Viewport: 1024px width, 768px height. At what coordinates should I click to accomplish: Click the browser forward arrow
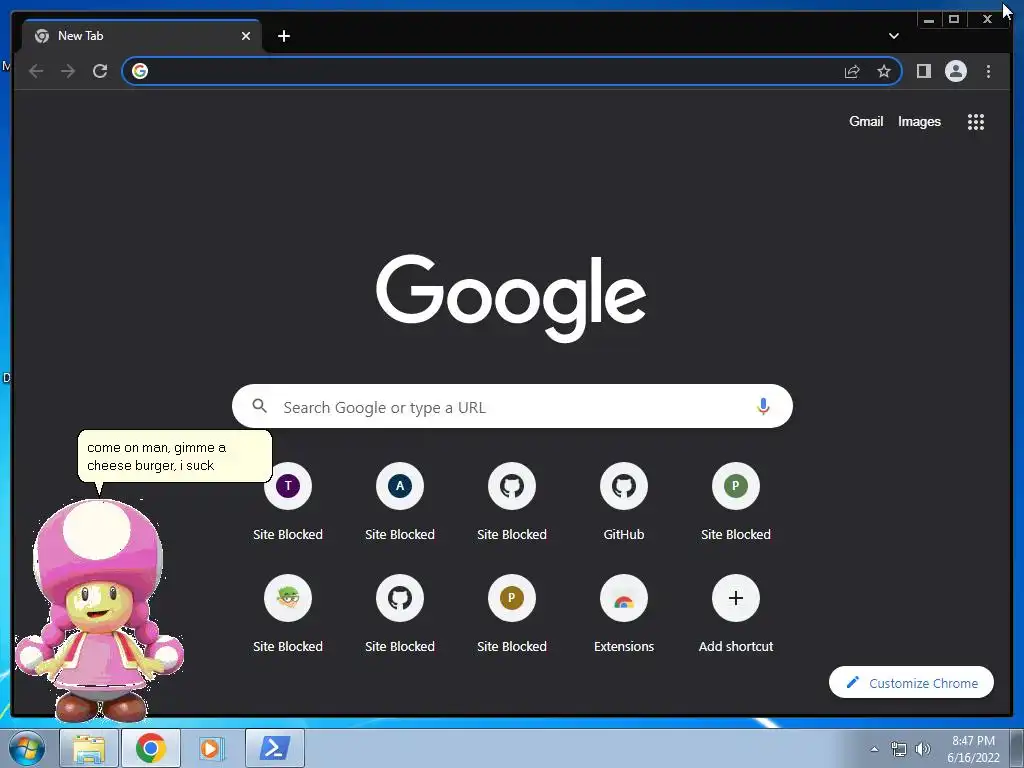[x=68, y=71]
